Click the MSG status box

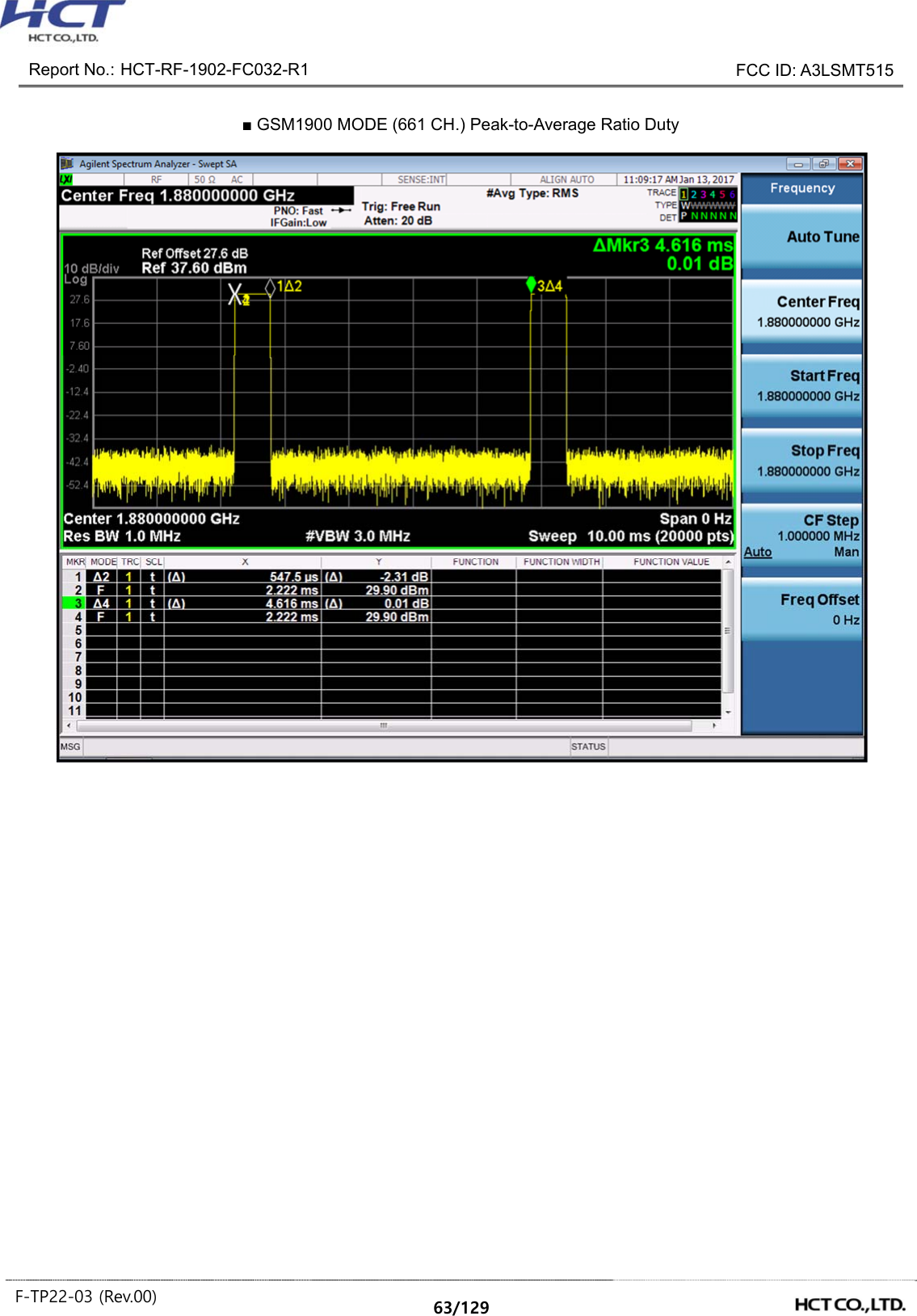pyautogui.click(x=70, y=746)
